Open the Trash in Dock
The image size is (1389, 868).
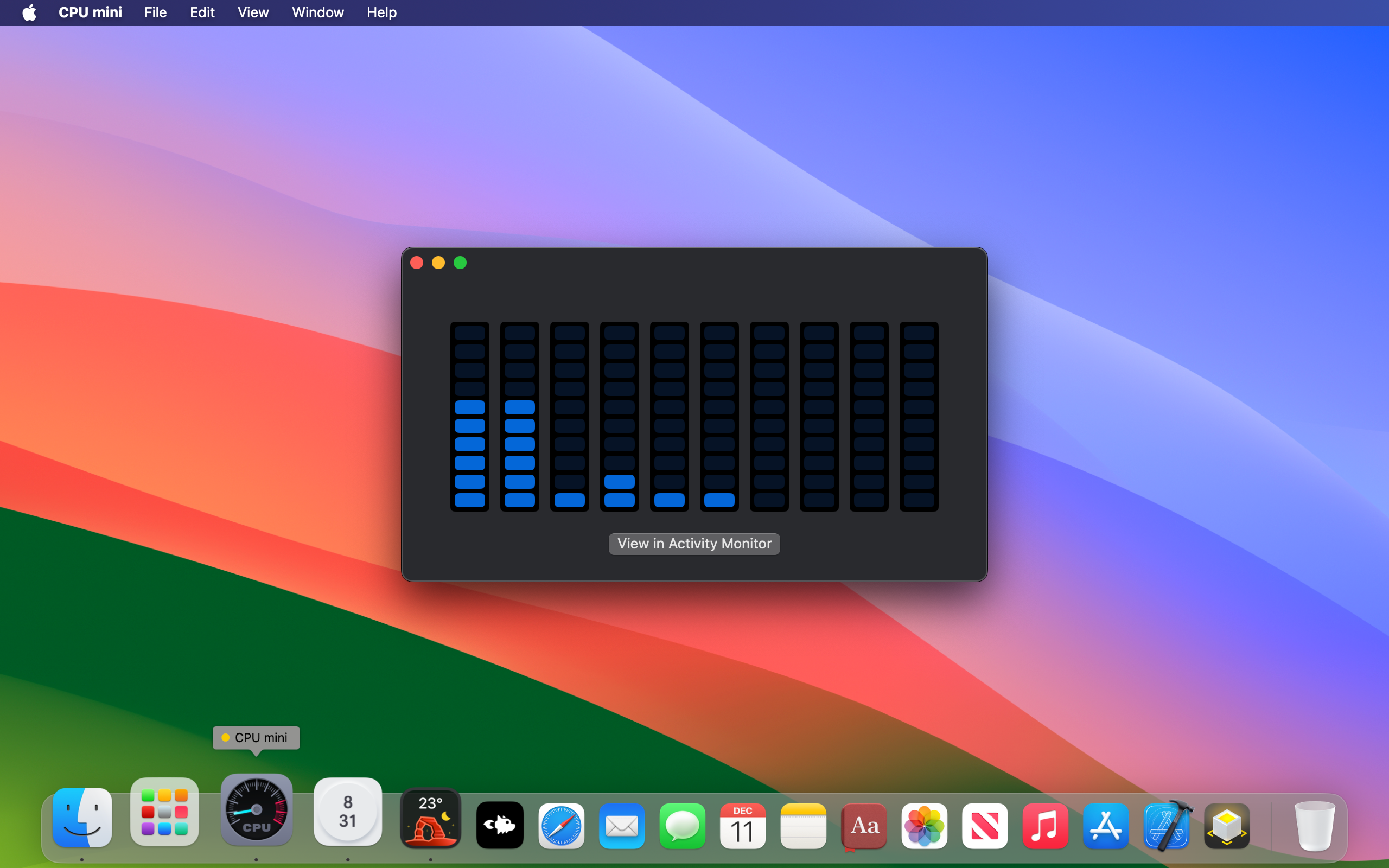coord(1314,826)
